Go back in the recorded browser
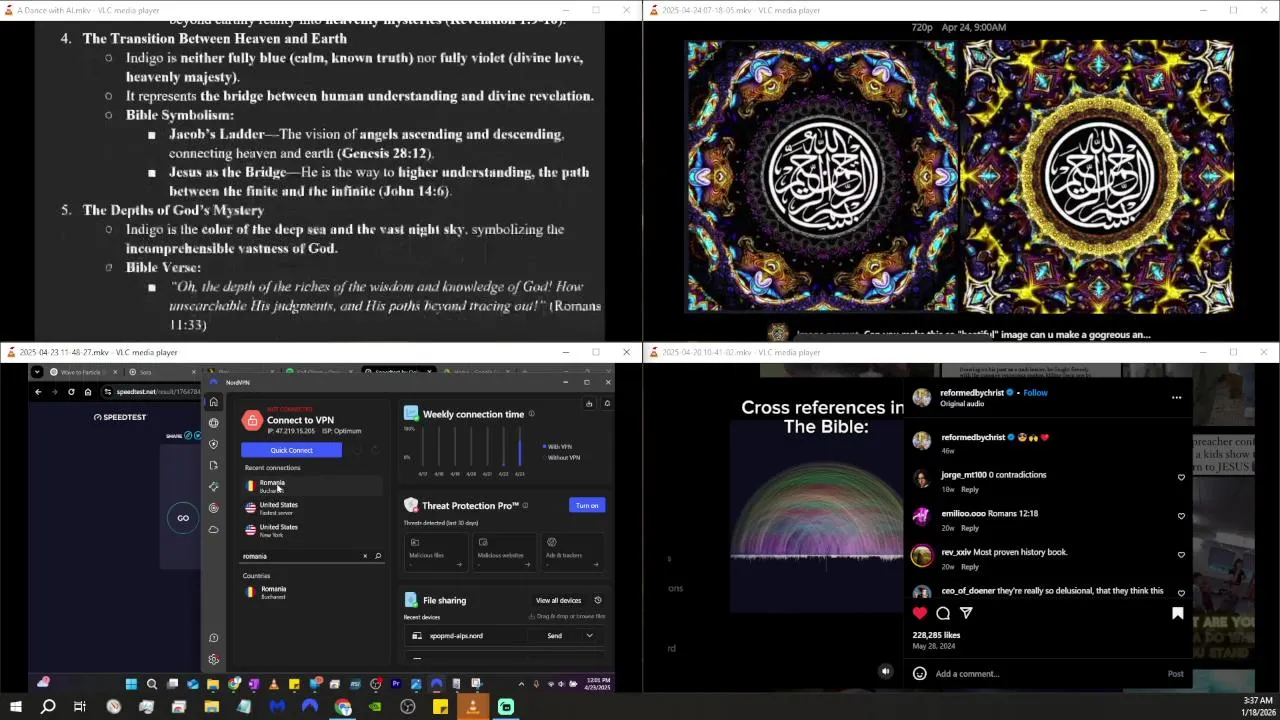1280x720 pixels. pos(38,391)
